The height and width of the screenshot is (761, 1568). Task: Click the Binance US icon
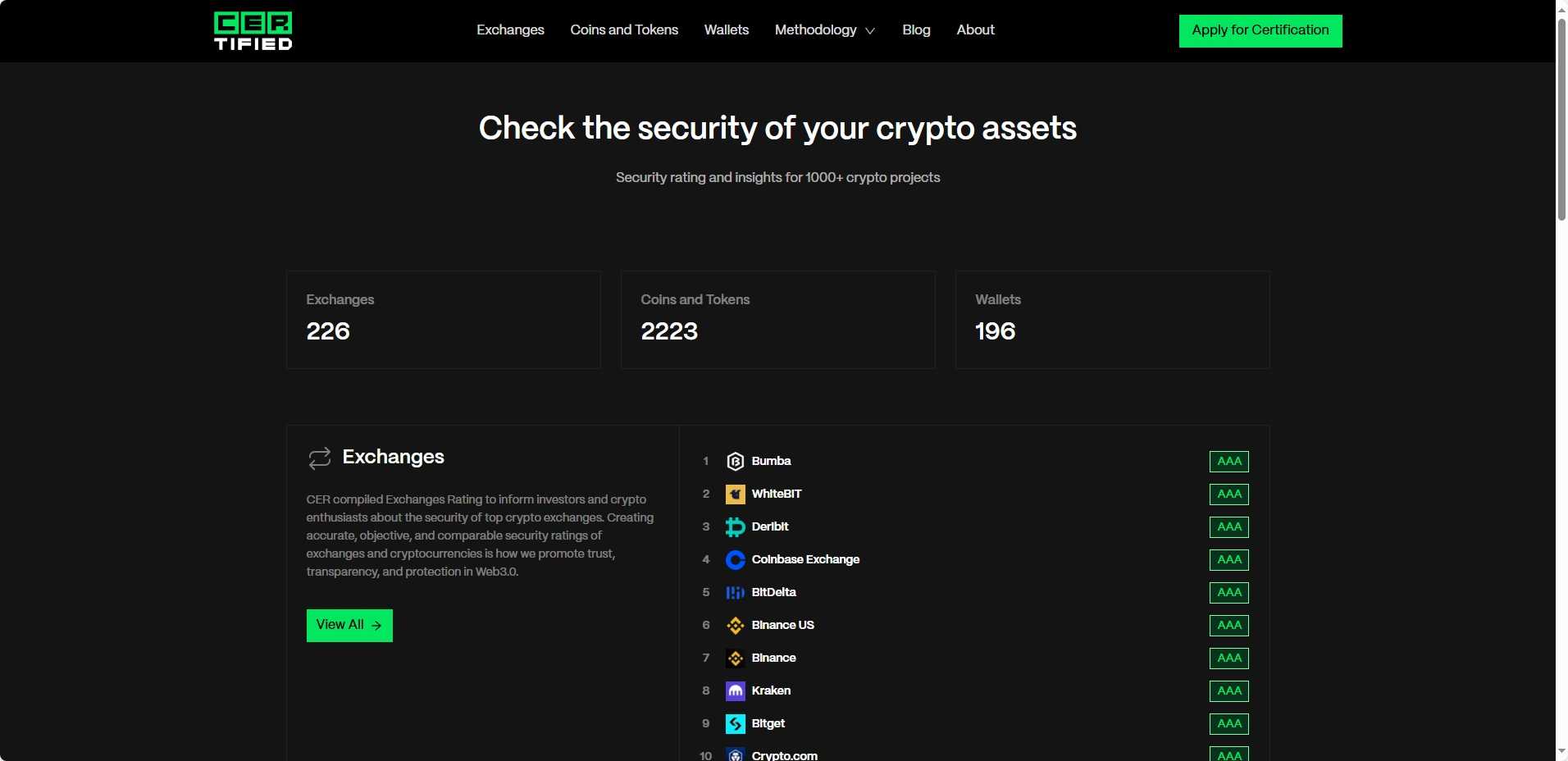coord(735,626)
